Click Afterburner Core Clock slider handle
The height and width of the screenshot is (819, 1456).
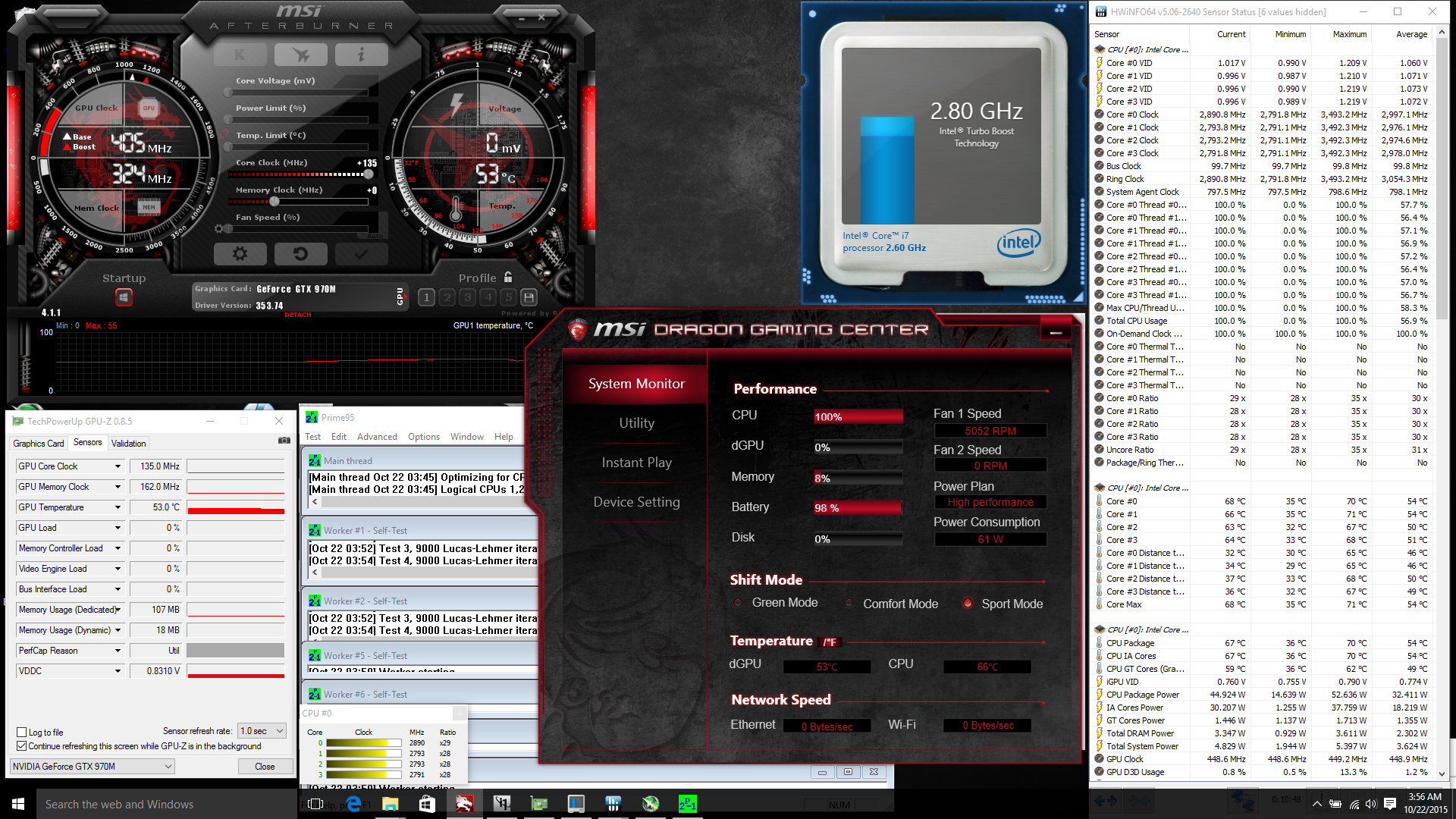[x=369, y=174]
